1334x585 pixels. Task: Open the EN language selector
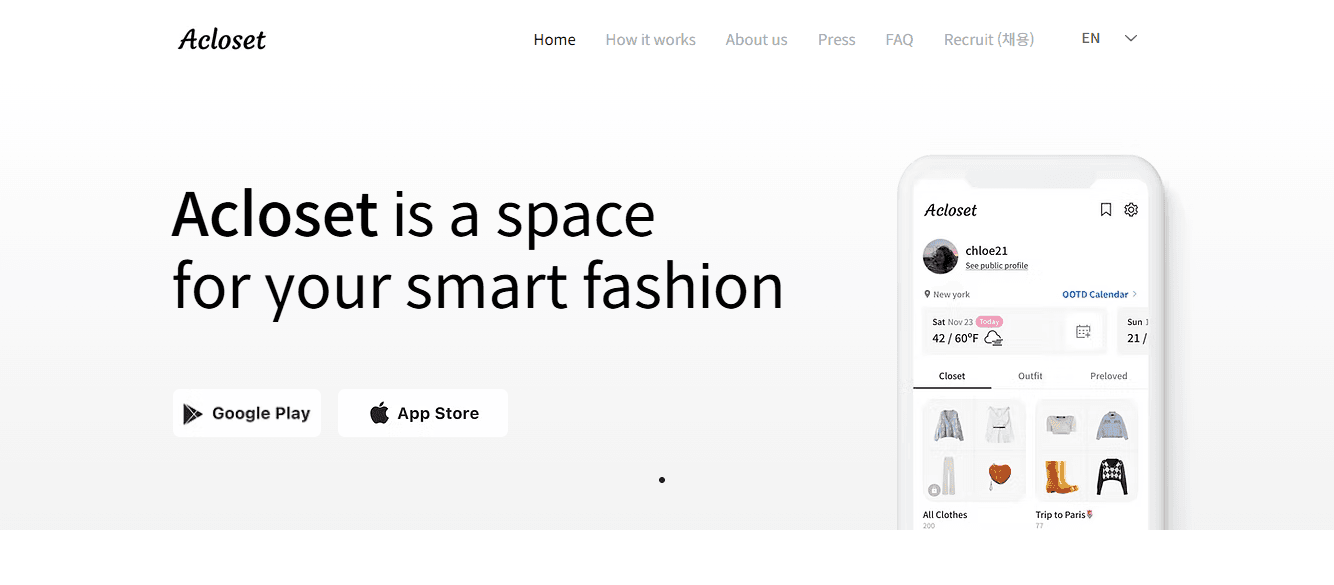click(x=1091, y=39)
